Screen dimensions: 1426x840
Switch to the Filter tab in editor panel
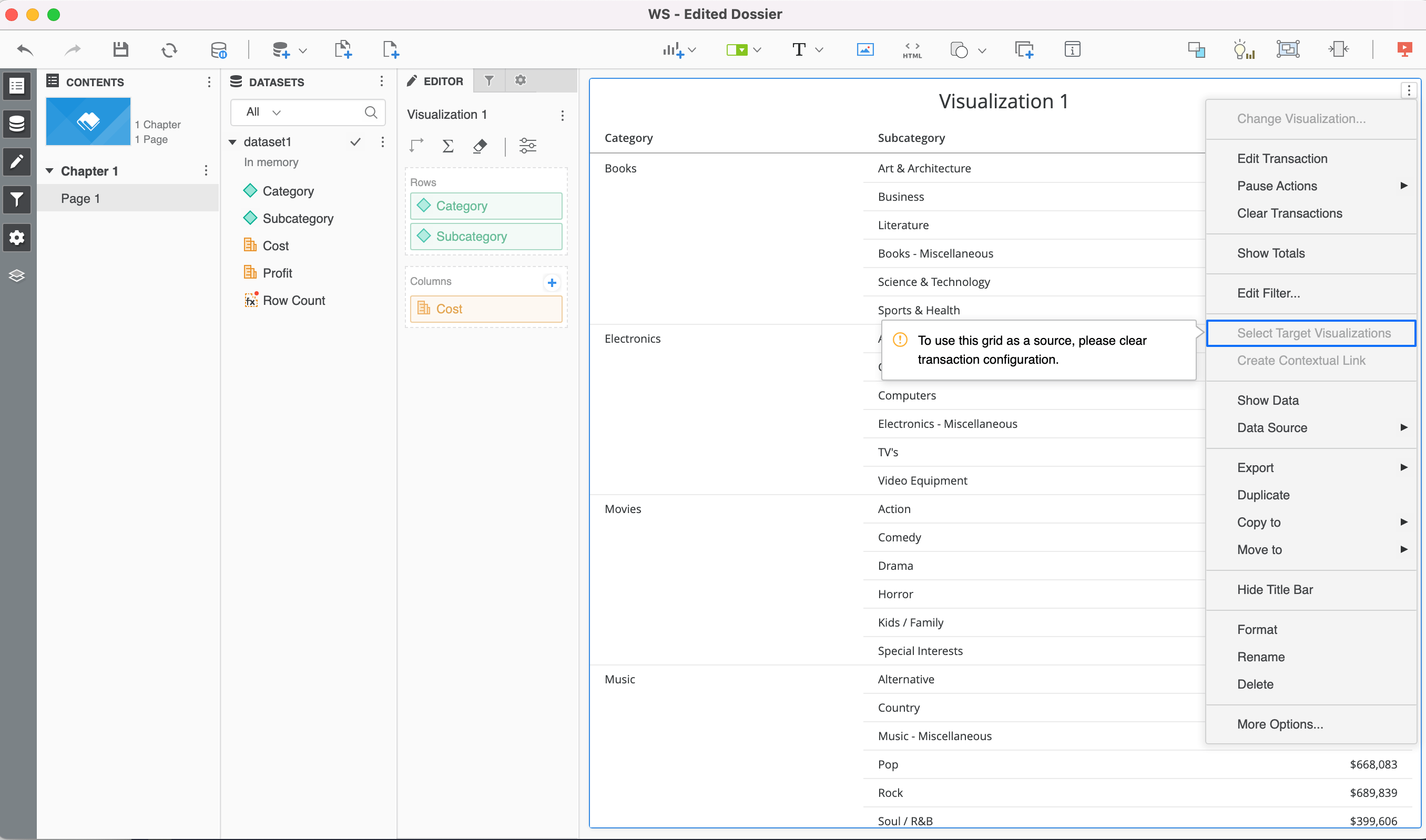pos(489,81)
